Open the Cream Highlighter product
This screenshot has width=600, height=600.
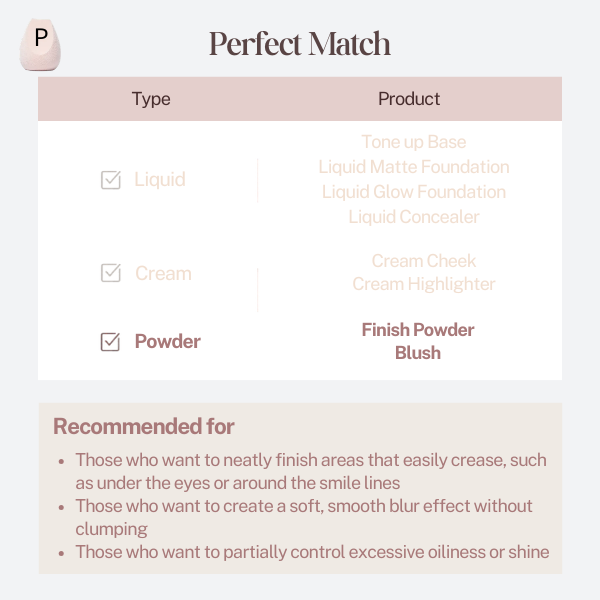424,284
